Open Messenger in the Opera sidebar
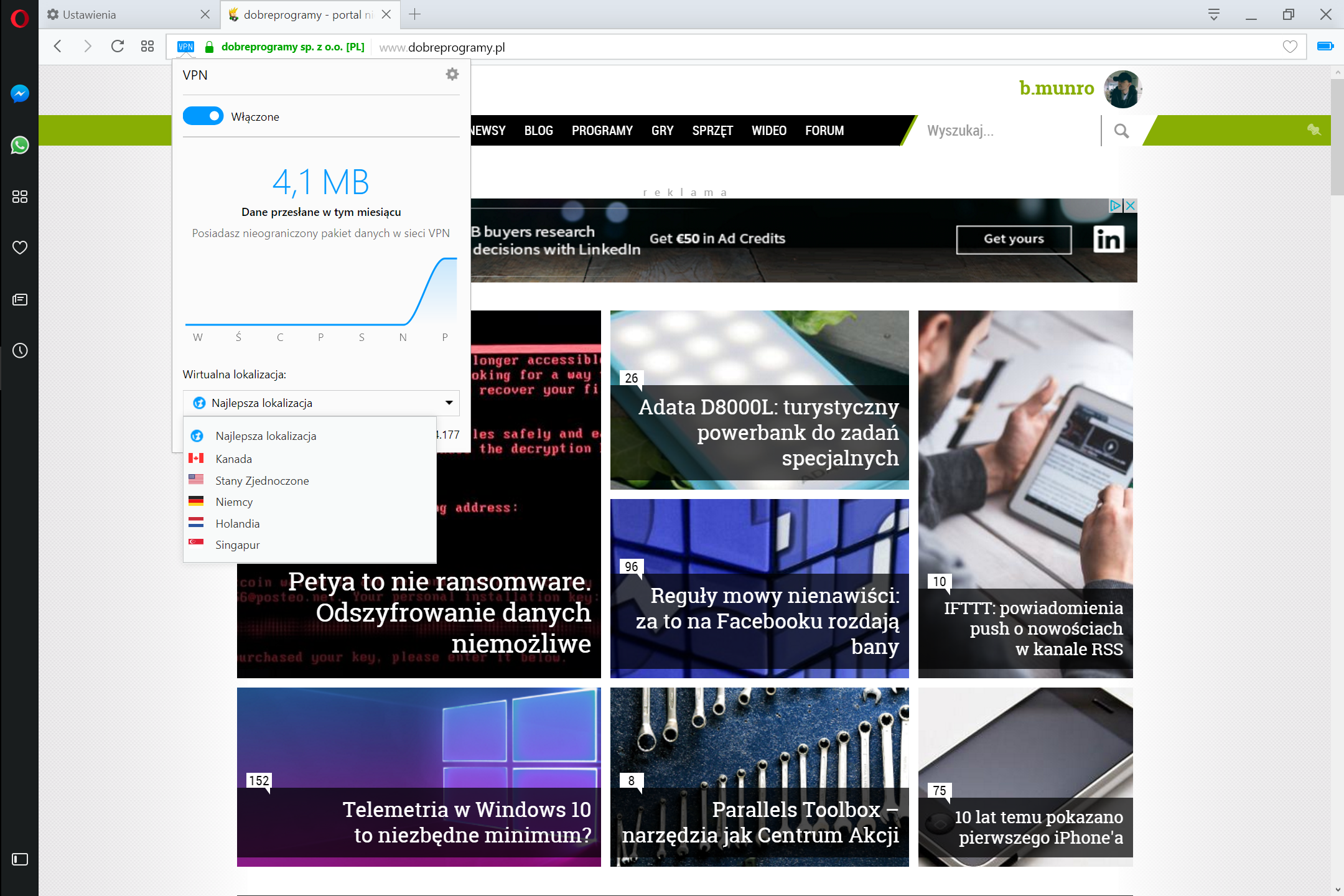The width and height of the screenshot is (1344, 896). (19, 94)
